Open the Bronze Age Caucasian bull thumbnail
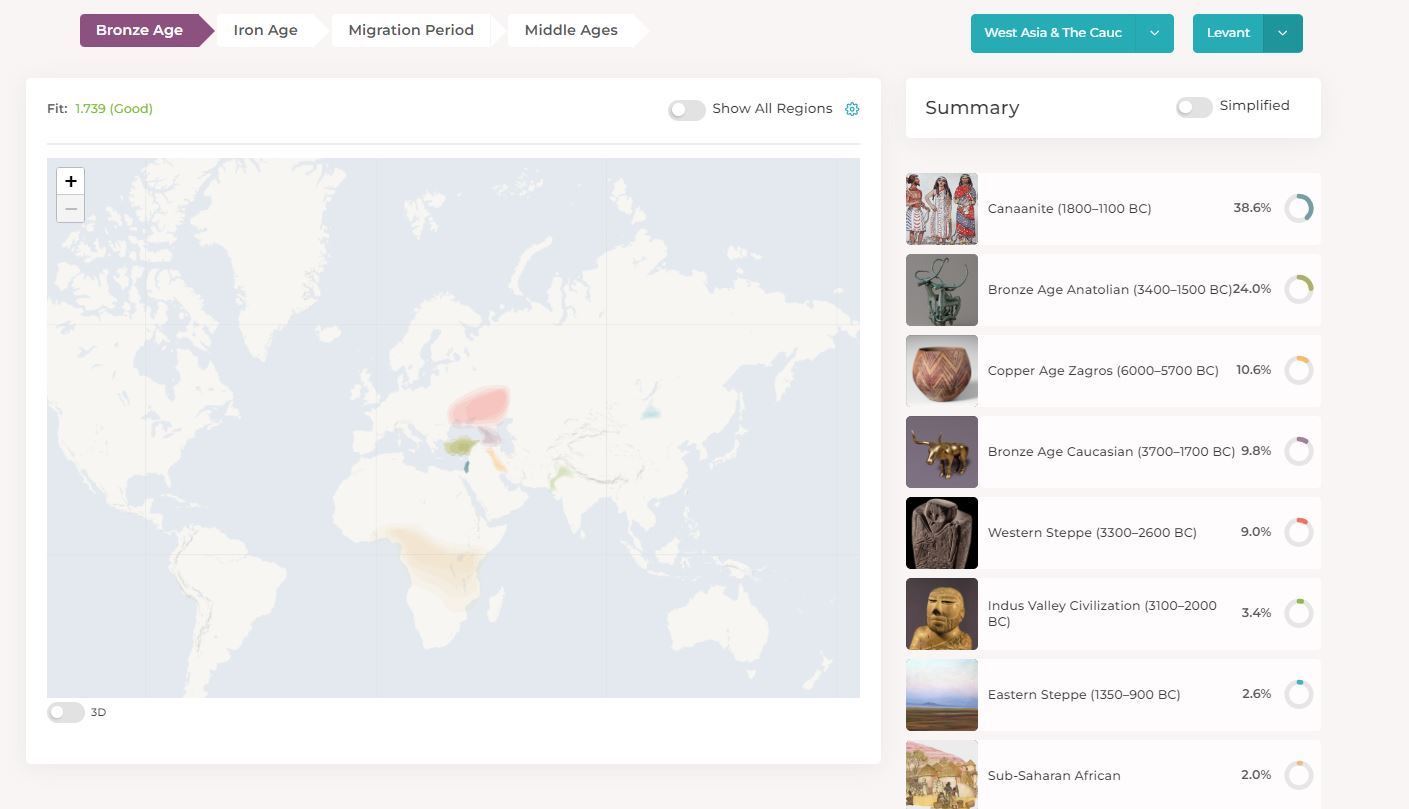The image size is (1409, 809). tap(942, 452)
